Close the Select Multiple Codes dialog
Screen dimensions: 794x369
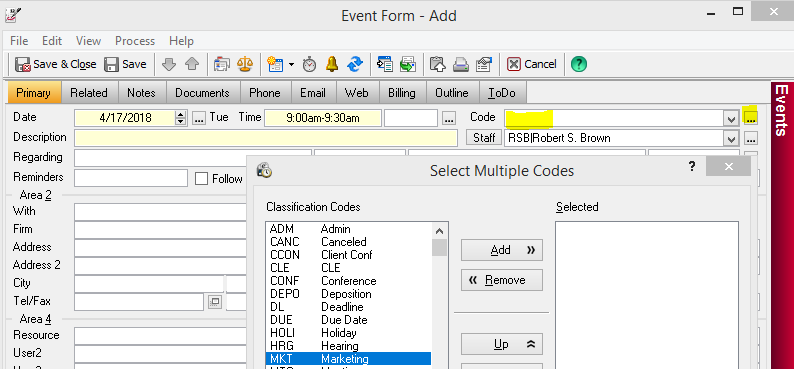(728, 167)
